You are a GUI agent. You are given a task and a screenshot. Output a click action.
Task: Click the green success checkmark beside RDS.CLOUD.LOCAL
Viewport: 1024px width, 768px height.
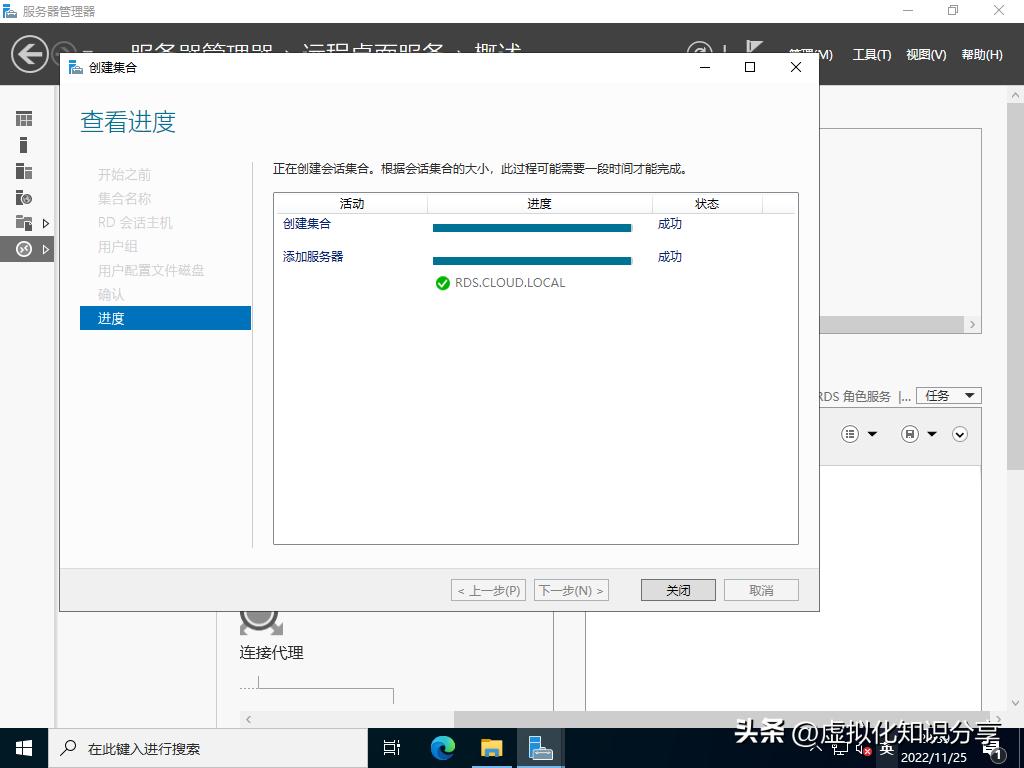pos(442,283)
